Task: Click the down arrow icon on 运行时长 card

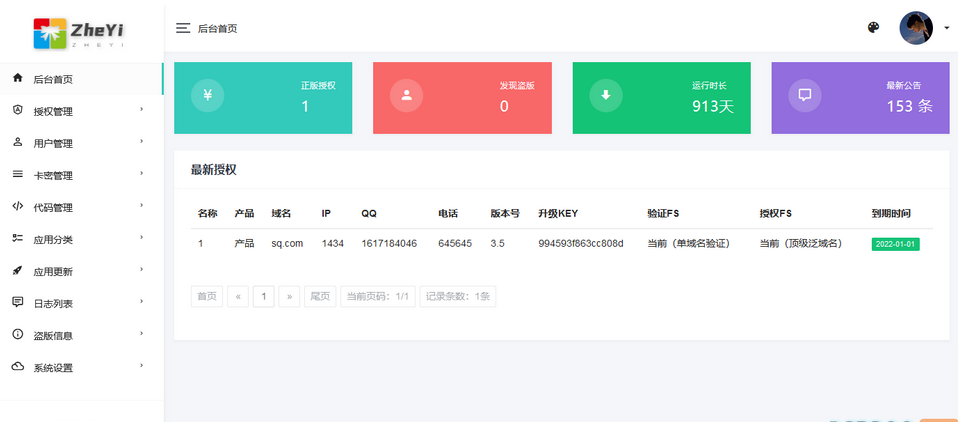Action: coord(606,96)
